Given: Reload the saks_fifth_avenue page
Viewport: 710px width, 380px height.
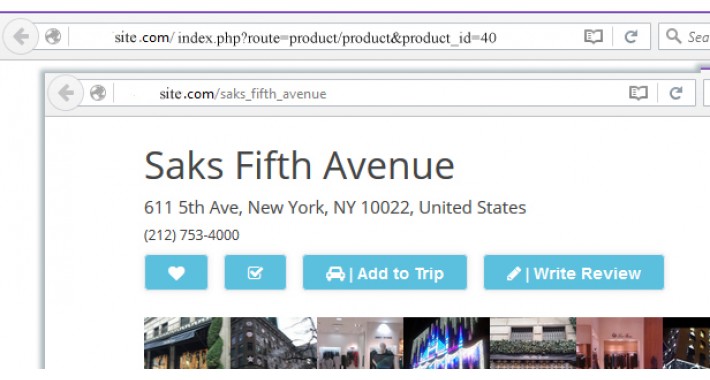Looking at the screenshot, I should point(676,93).
